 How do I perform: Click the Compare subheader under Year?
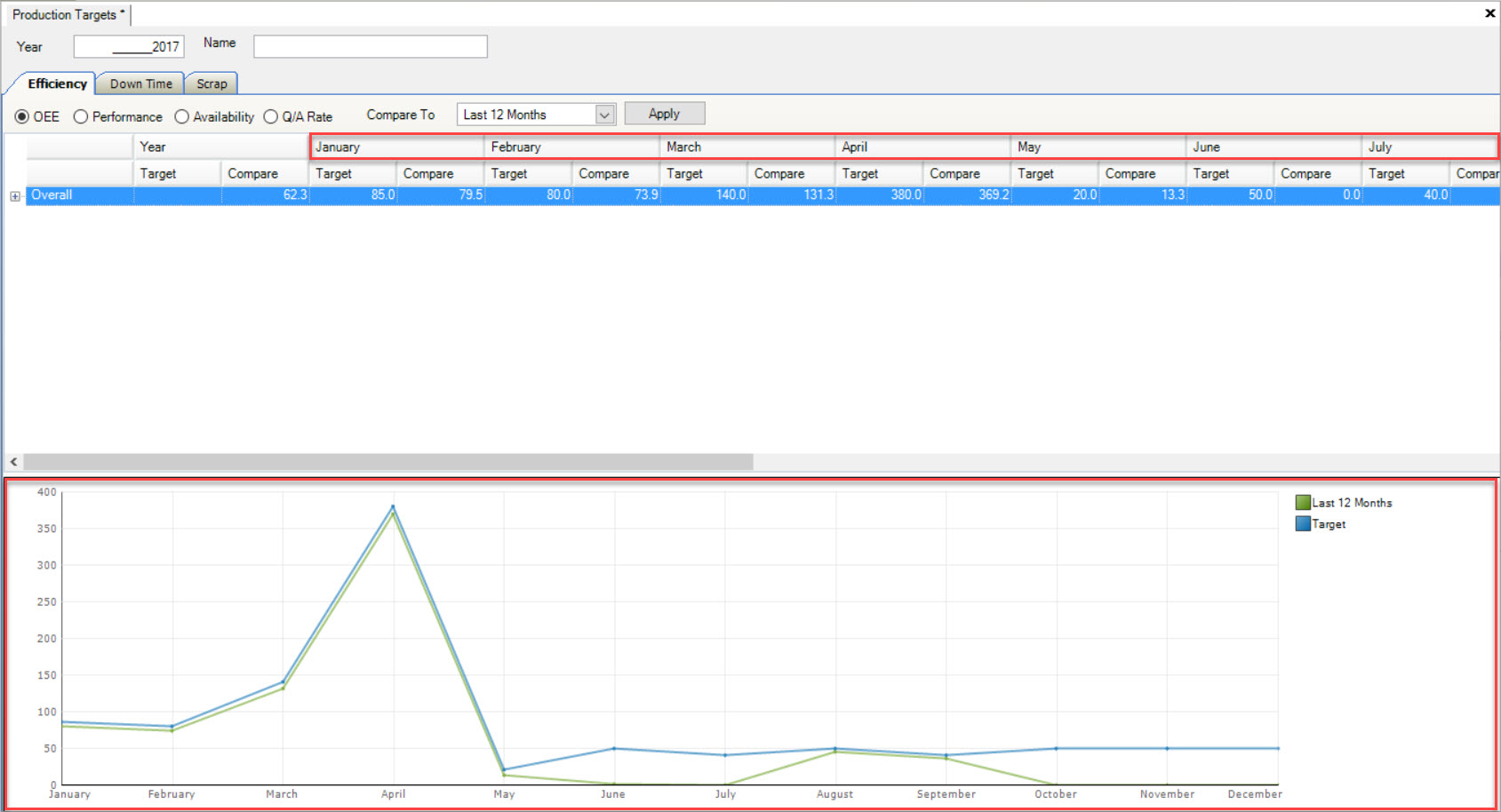click(265, 173)
